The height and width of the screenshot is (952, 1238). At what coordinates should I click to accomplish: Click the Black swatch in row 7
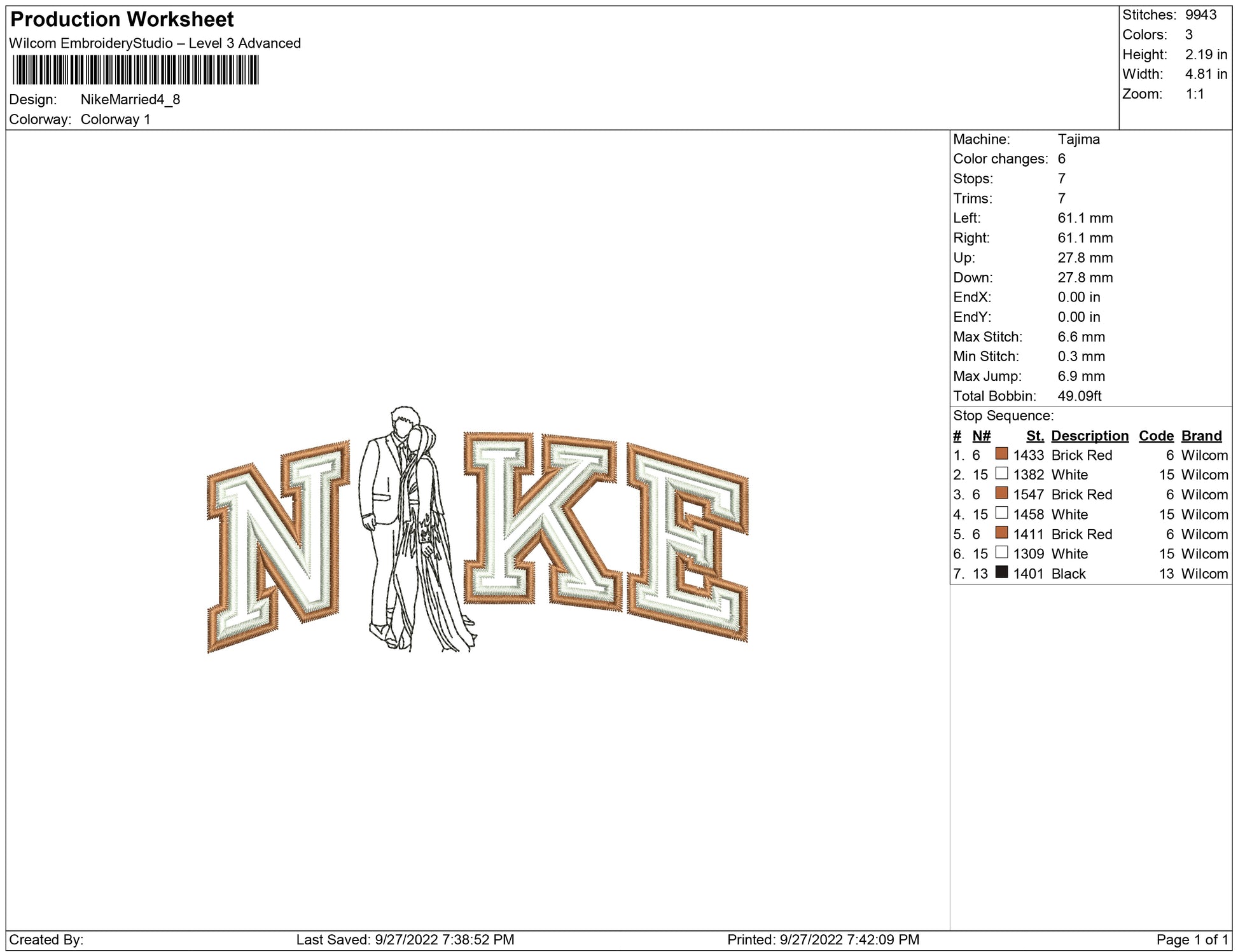(1001, 572)
